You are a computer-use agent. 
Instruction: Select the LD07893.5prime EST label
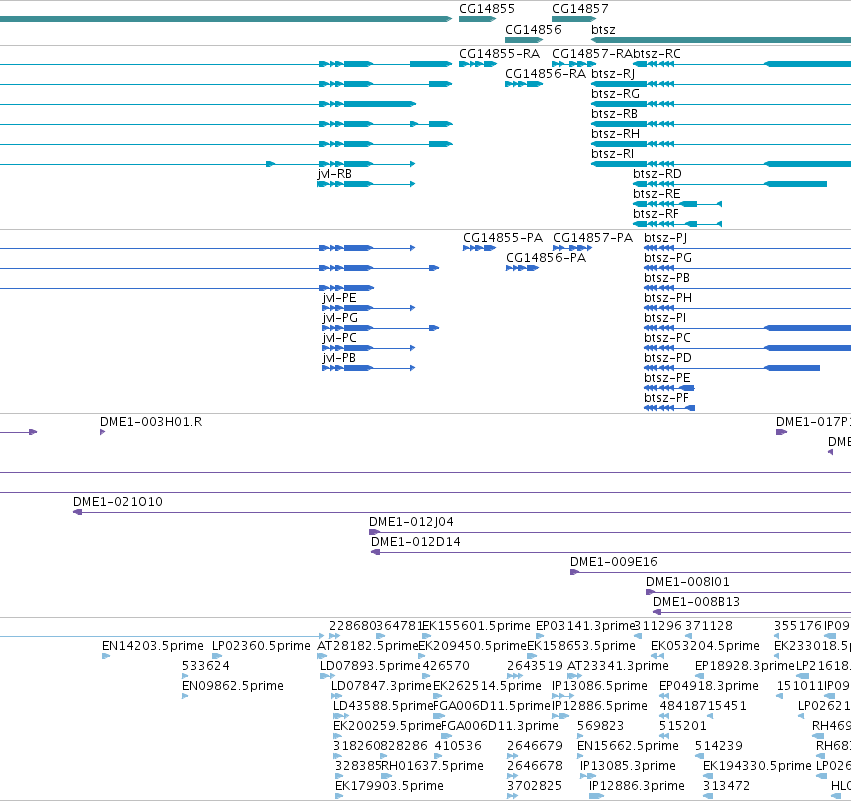(x=370, y=666)
